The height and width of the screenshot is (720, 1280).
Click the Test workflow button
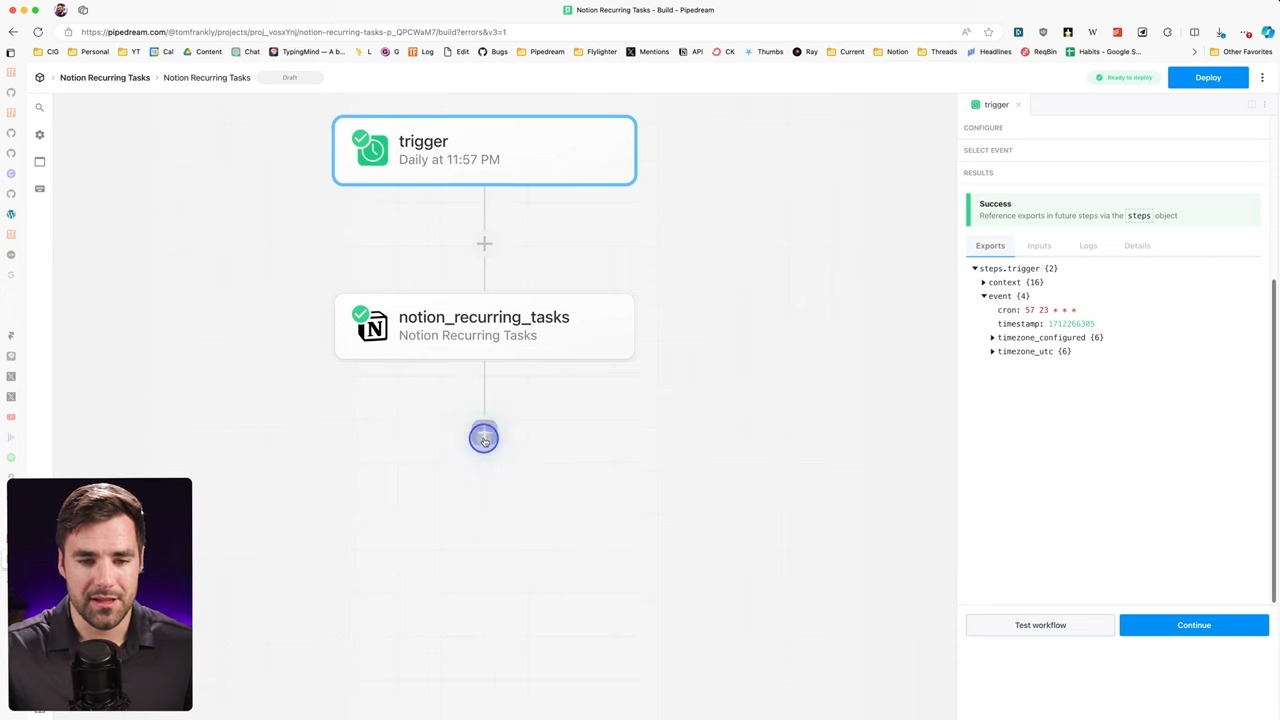(1040, 625)
